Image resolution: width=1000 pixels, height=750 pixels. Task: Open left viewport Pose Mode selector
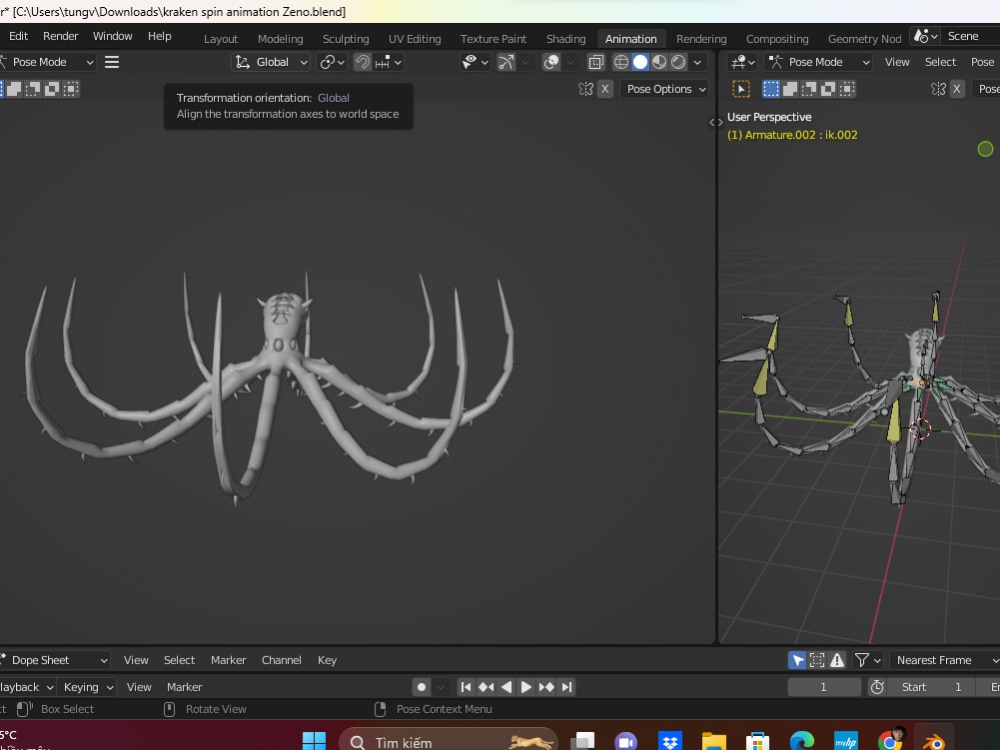coord(47,62)
